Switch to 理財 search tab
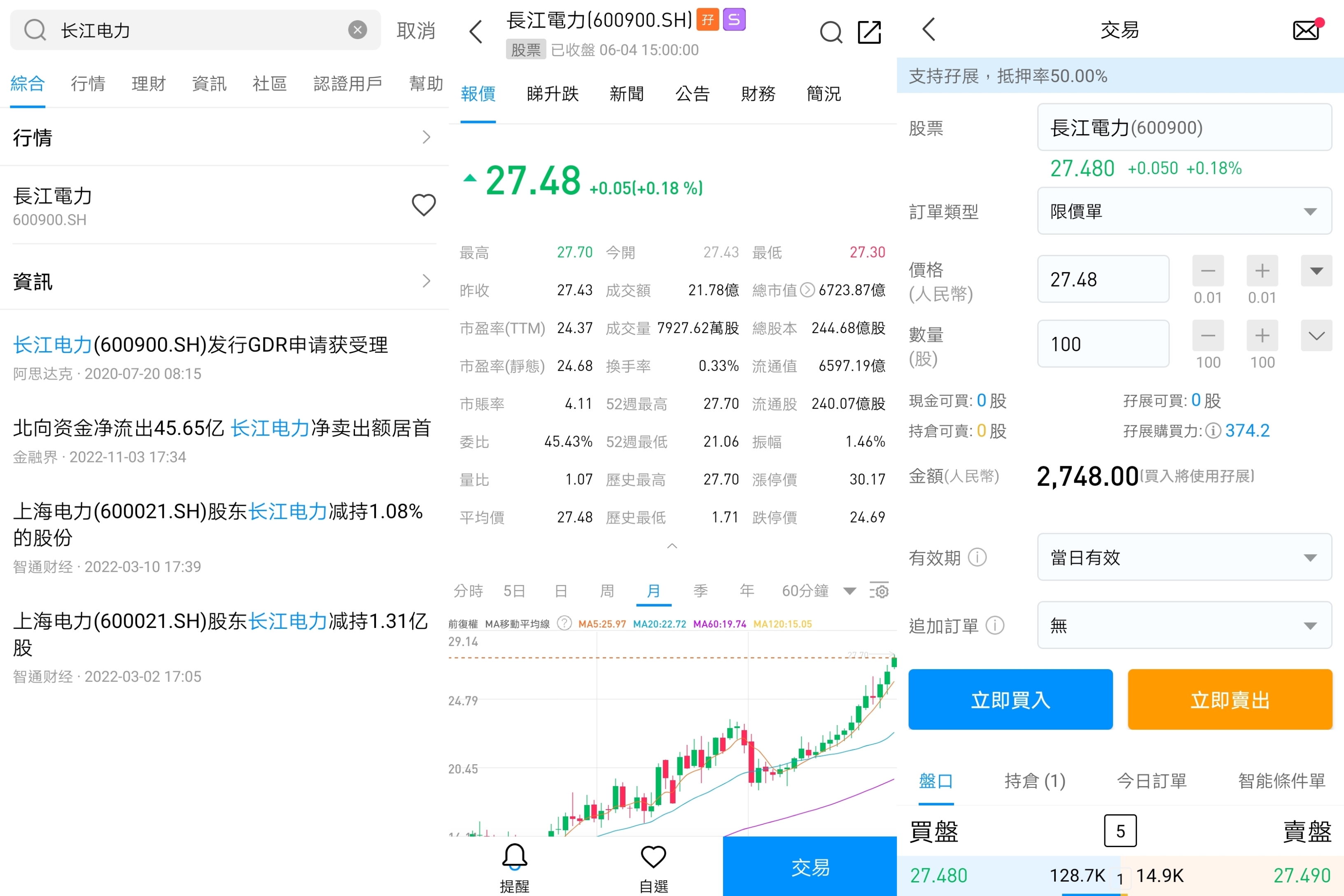 click(x=149, y=84)
